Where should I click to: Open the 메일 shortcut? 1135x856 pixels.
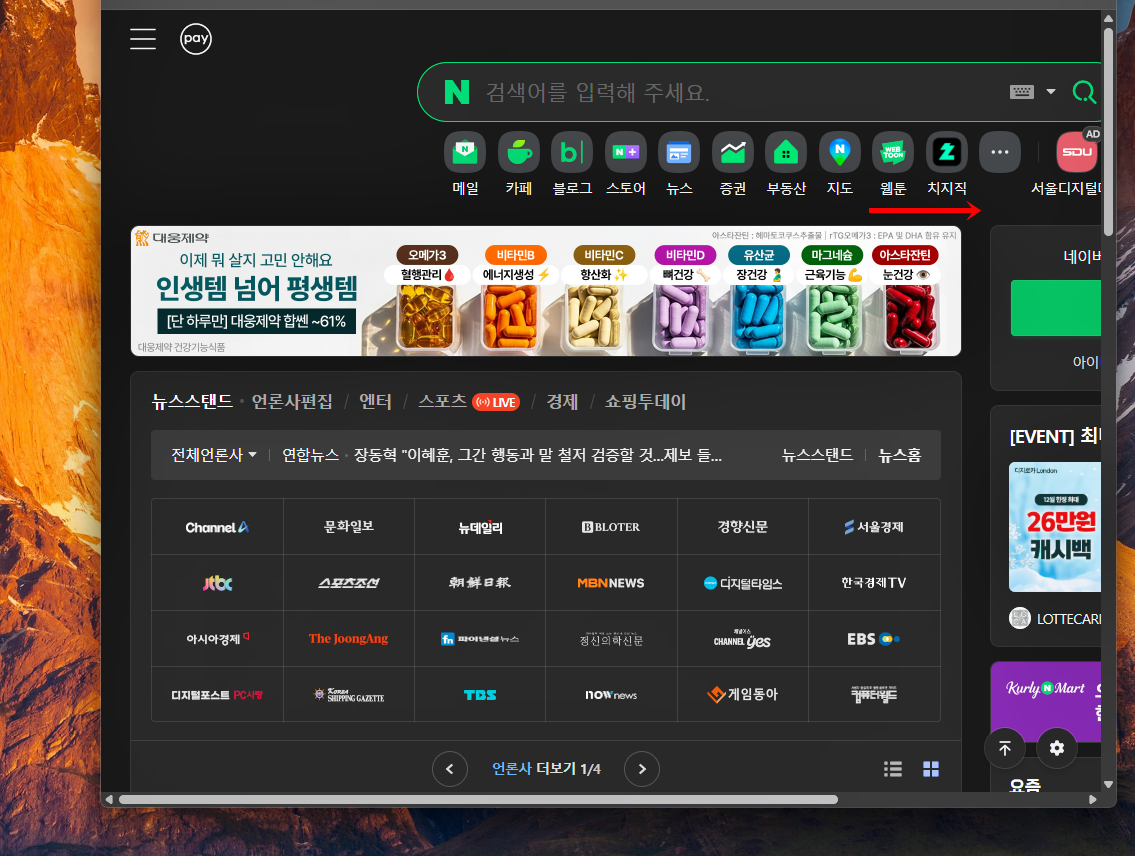[465, 164]
